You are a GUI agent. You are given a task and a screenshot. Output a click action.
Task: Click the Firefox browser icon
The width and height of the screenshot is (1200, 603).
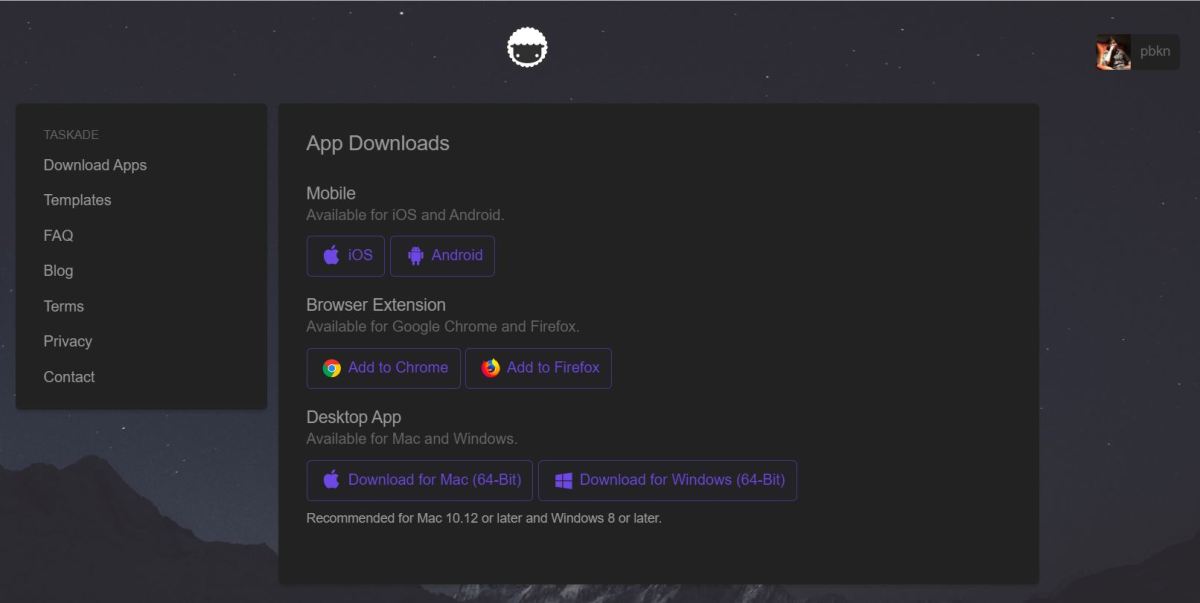tap(489, 368)
